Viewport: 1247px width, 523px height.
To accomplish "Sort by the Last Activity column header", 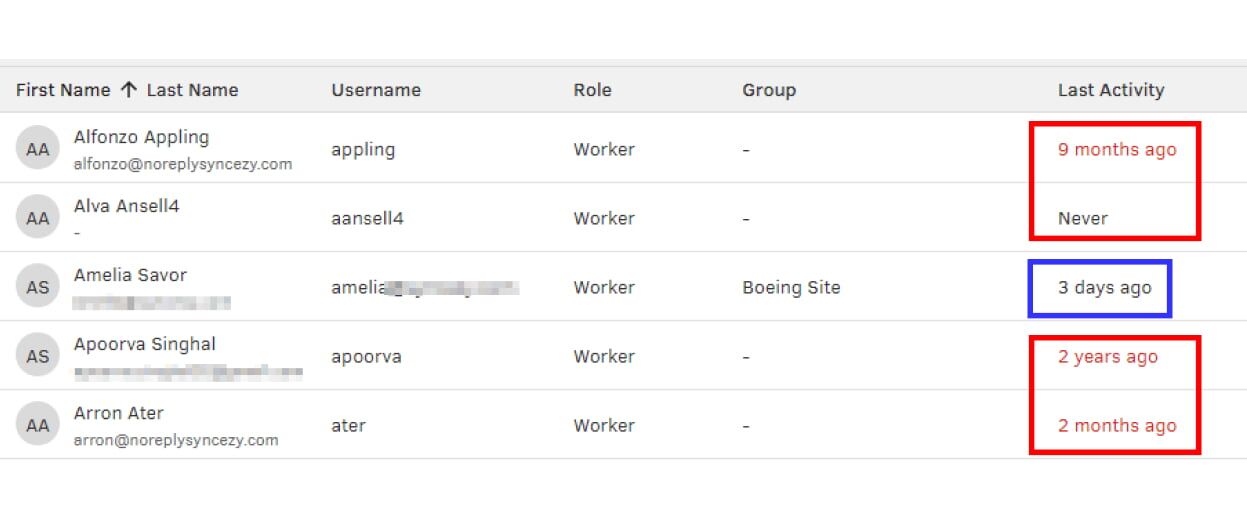I will [x=1111, y=90].
